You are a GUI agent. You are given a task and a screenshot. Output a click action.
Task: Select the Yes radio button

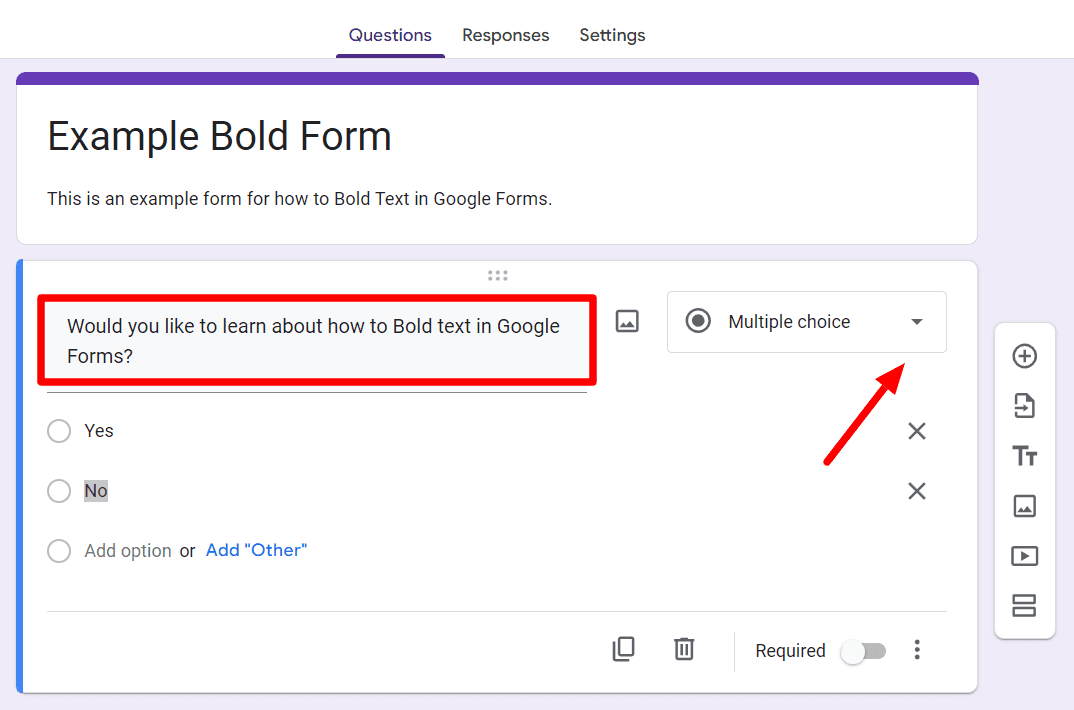[x=59, y=431]
